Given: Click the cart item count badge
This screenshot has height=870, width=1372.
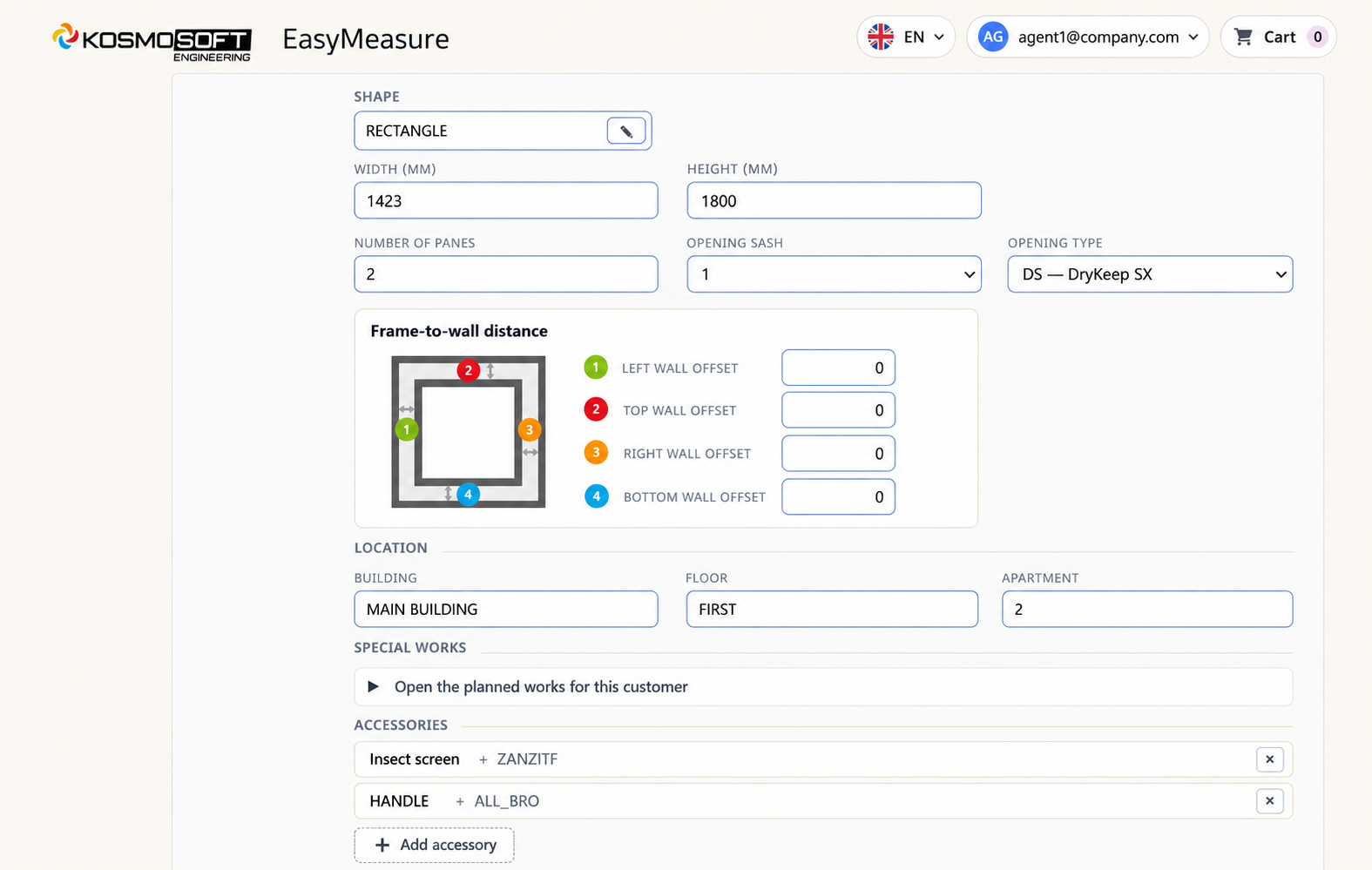Looking at the screenshot, I should tap(1317, 37).
